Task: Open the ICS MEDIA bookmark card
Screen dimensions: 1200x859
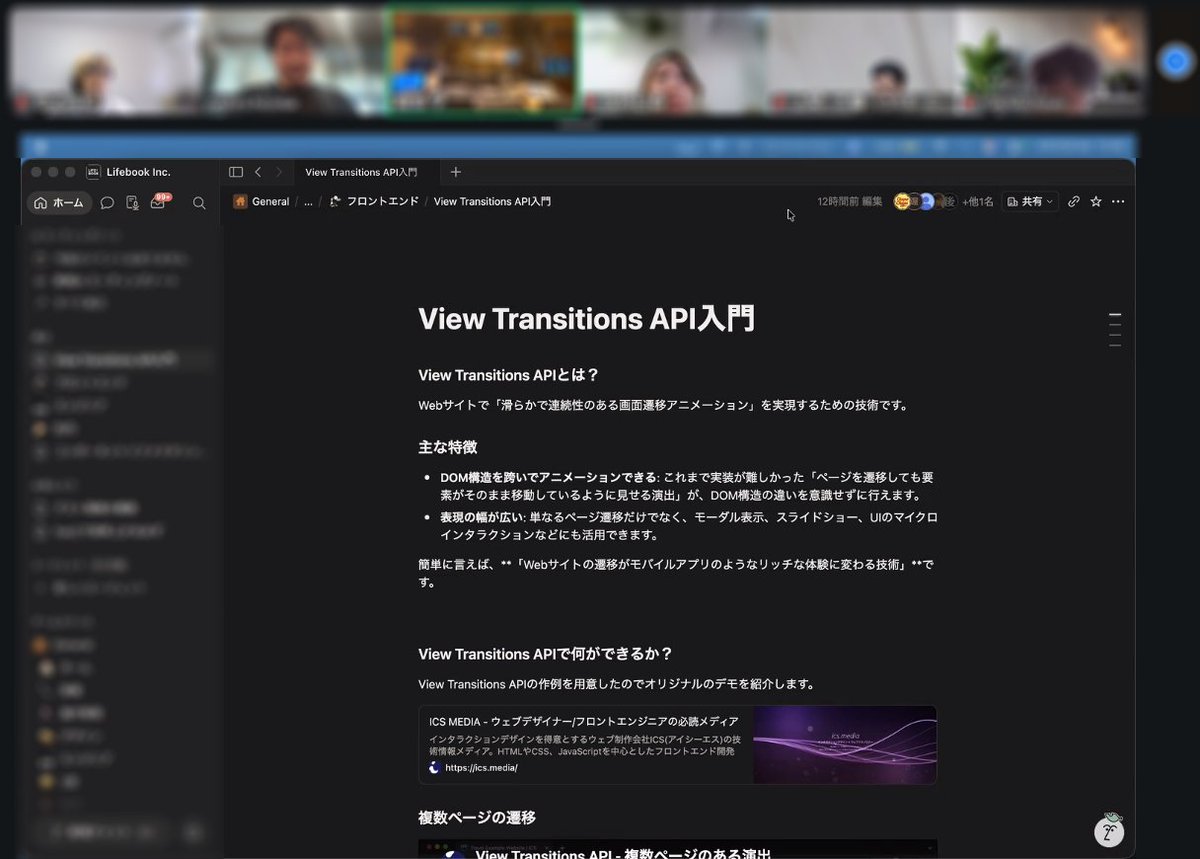Action: point(677,745)
